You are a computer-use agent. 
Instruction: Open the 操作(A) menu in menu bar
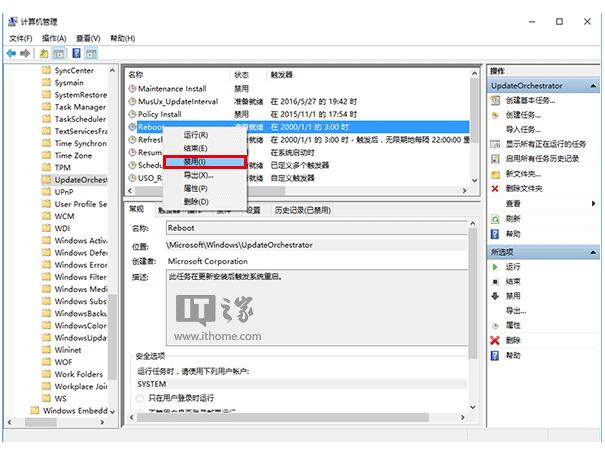pyautogui.click(x=53, y=38)
